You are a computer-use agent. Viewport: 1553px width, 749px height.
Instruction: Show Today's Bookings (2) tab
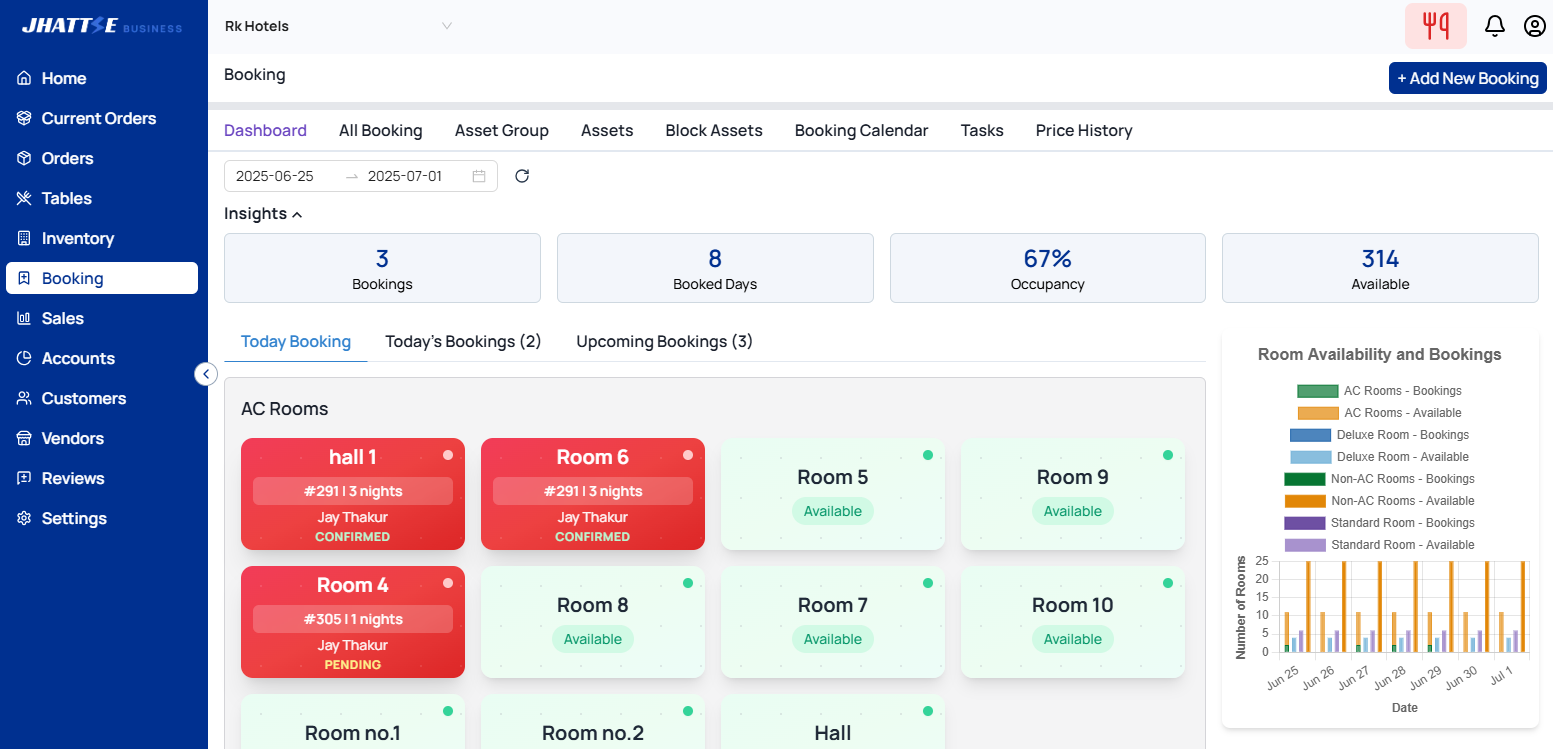[463, 341]
